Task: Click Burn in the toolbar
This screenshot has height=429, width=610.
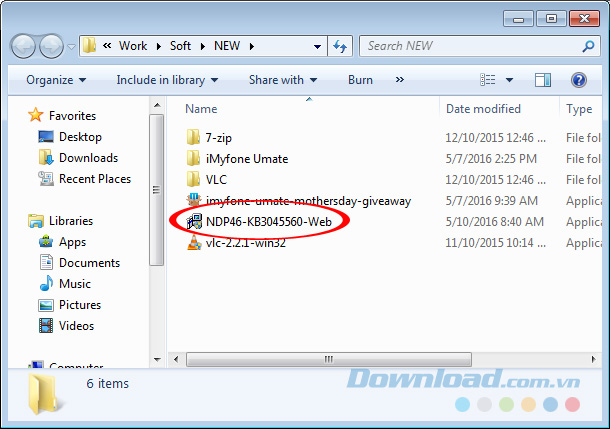Action: (360, 80)
